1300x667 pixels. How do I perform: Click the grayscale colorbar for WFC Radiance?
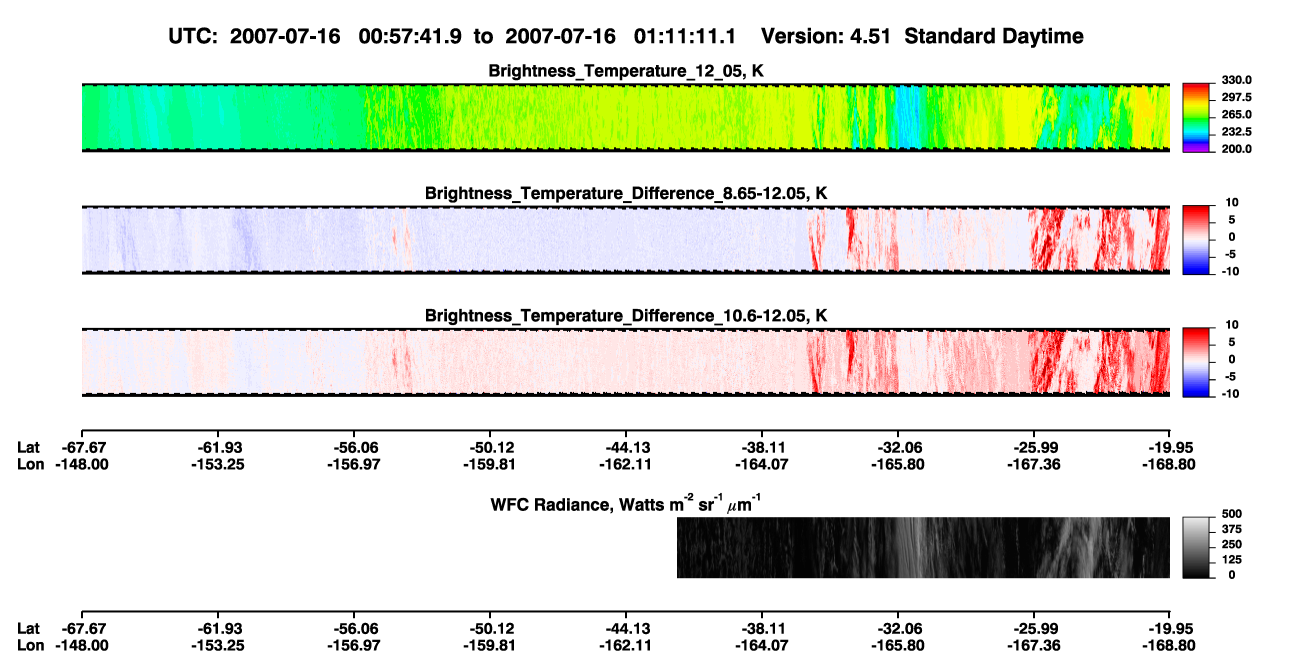(x=1197, y=547)
